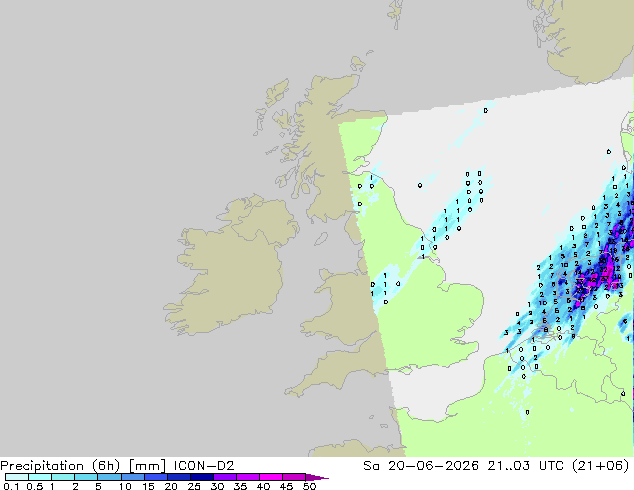Click the 40–45 mm magenta swatch
This screenshot has width=634, height=490.
pyautogui.click(x=271, y=477)
